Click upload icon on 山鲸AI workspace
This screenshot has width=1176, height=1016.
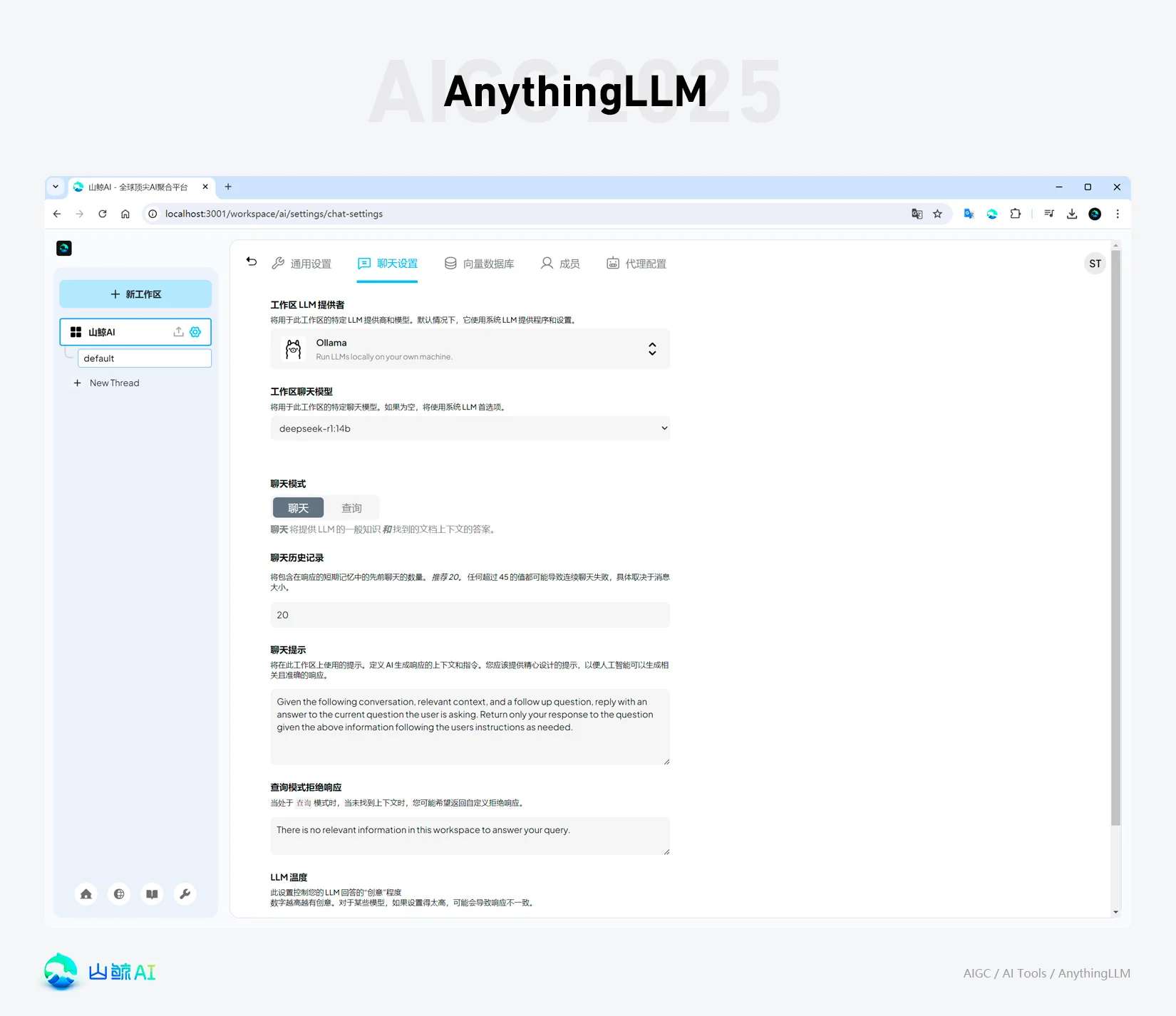click(x=178, y=332)
